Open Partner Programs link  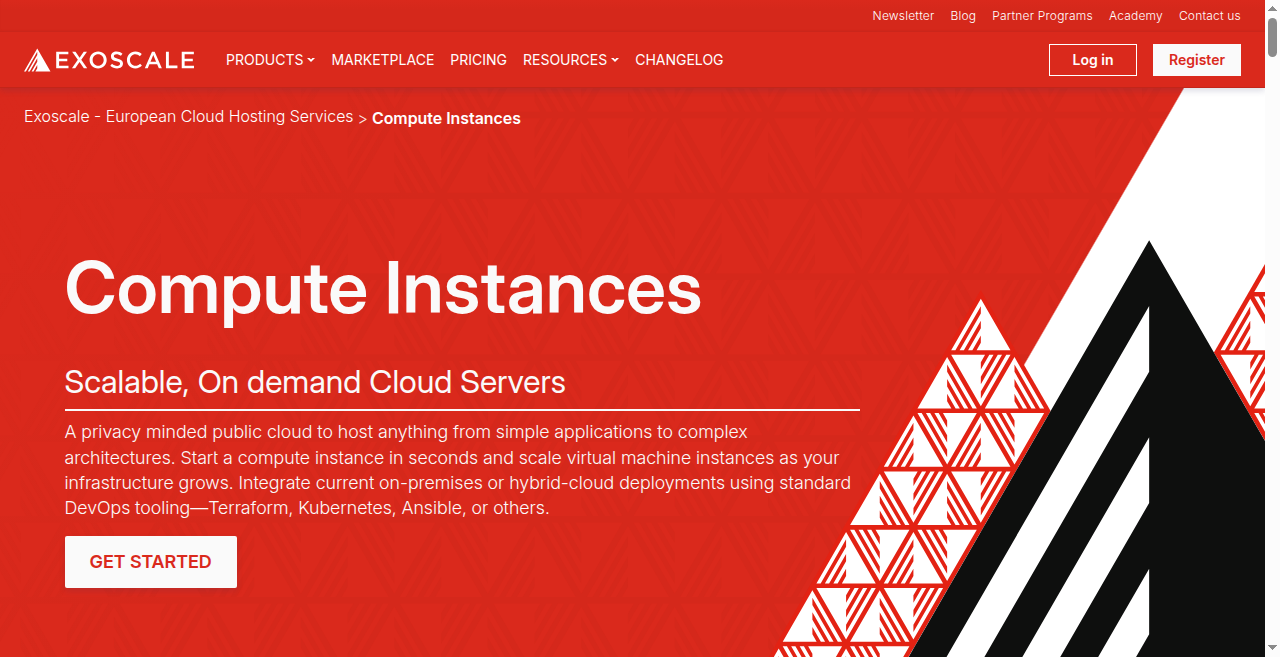[x=1042, y=16]
